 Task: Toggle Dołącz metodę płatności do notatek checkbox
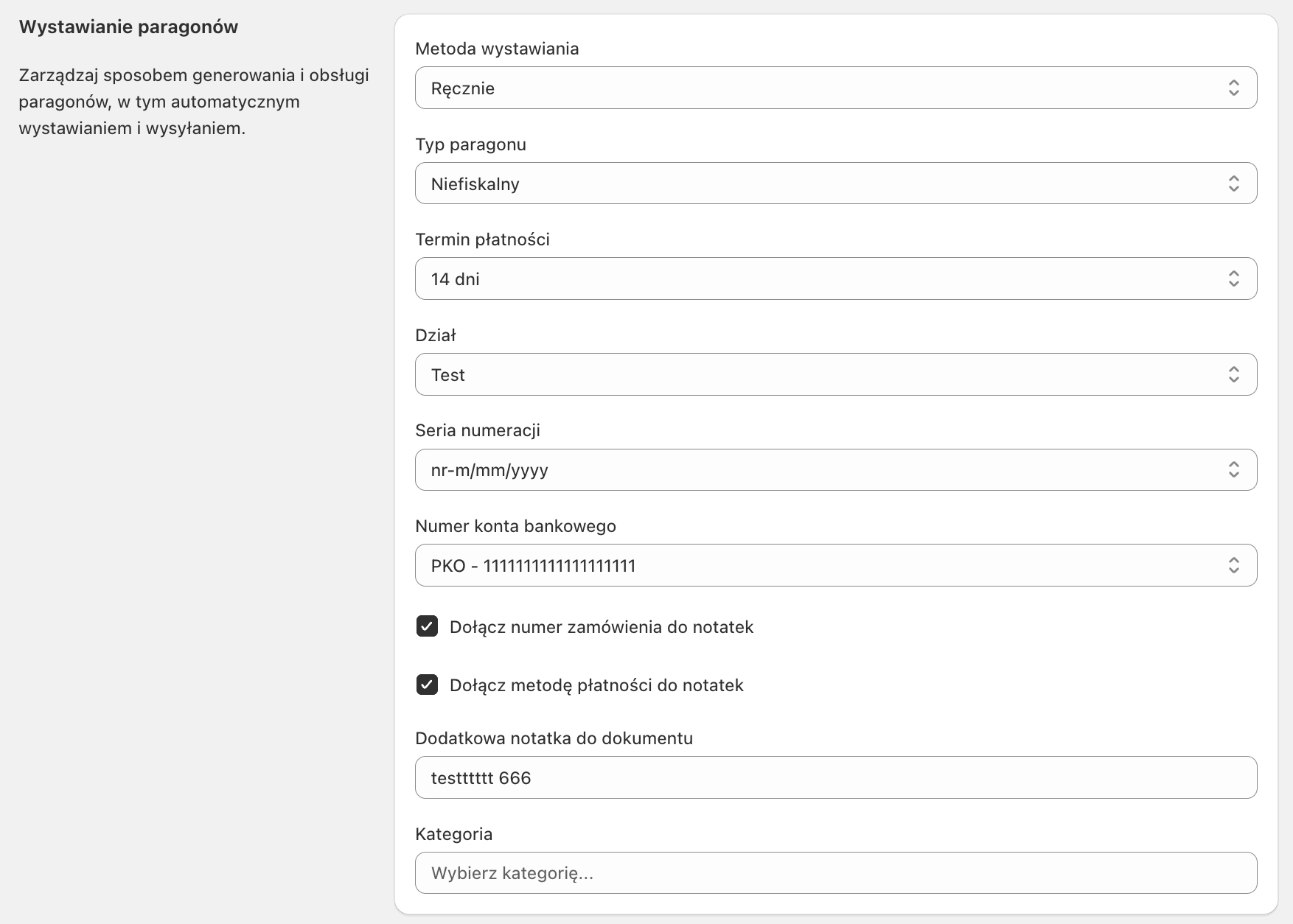pos(427,685)
